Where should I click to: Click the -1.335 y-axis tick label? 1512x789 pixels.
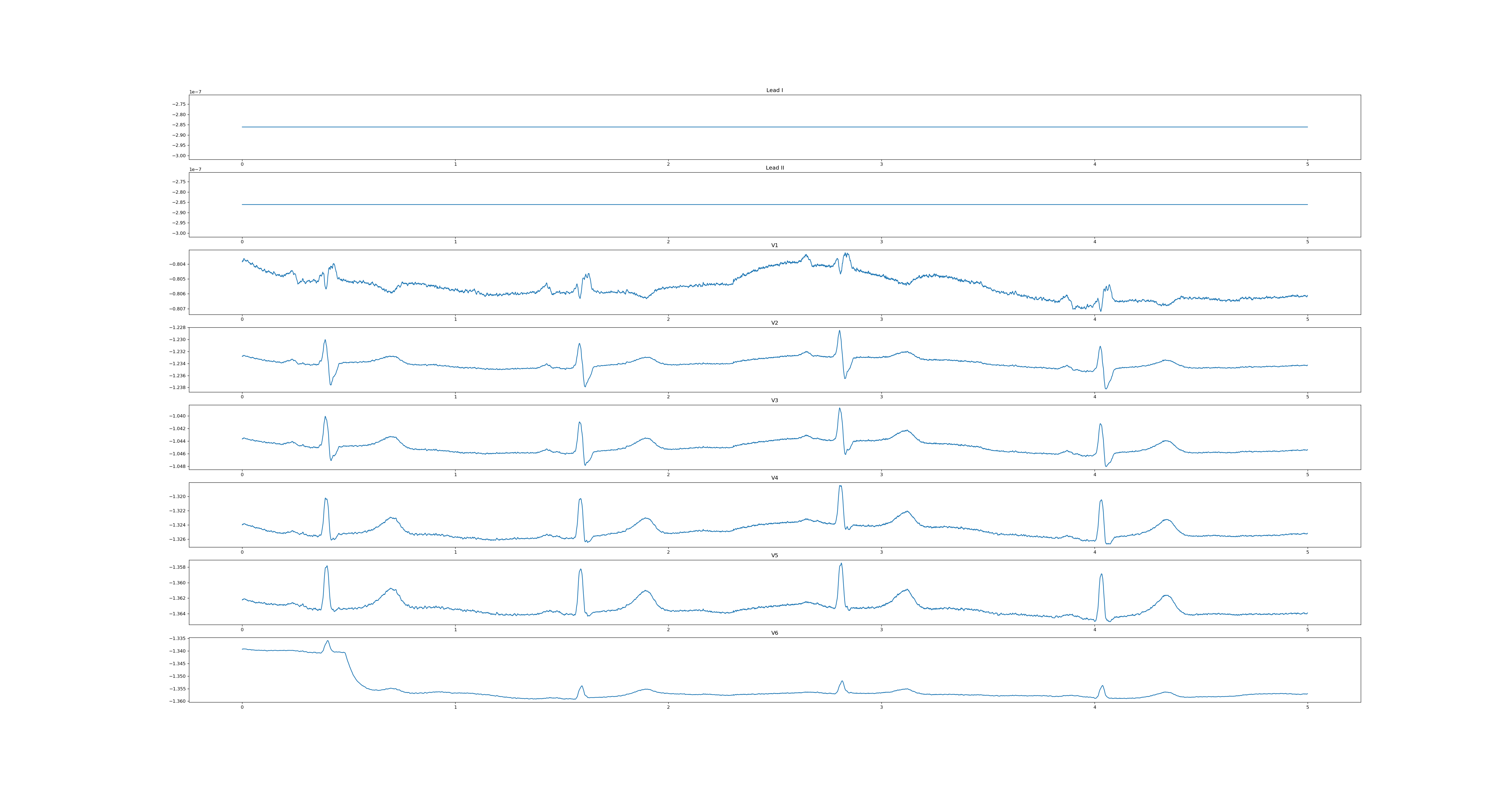[178, 639]
